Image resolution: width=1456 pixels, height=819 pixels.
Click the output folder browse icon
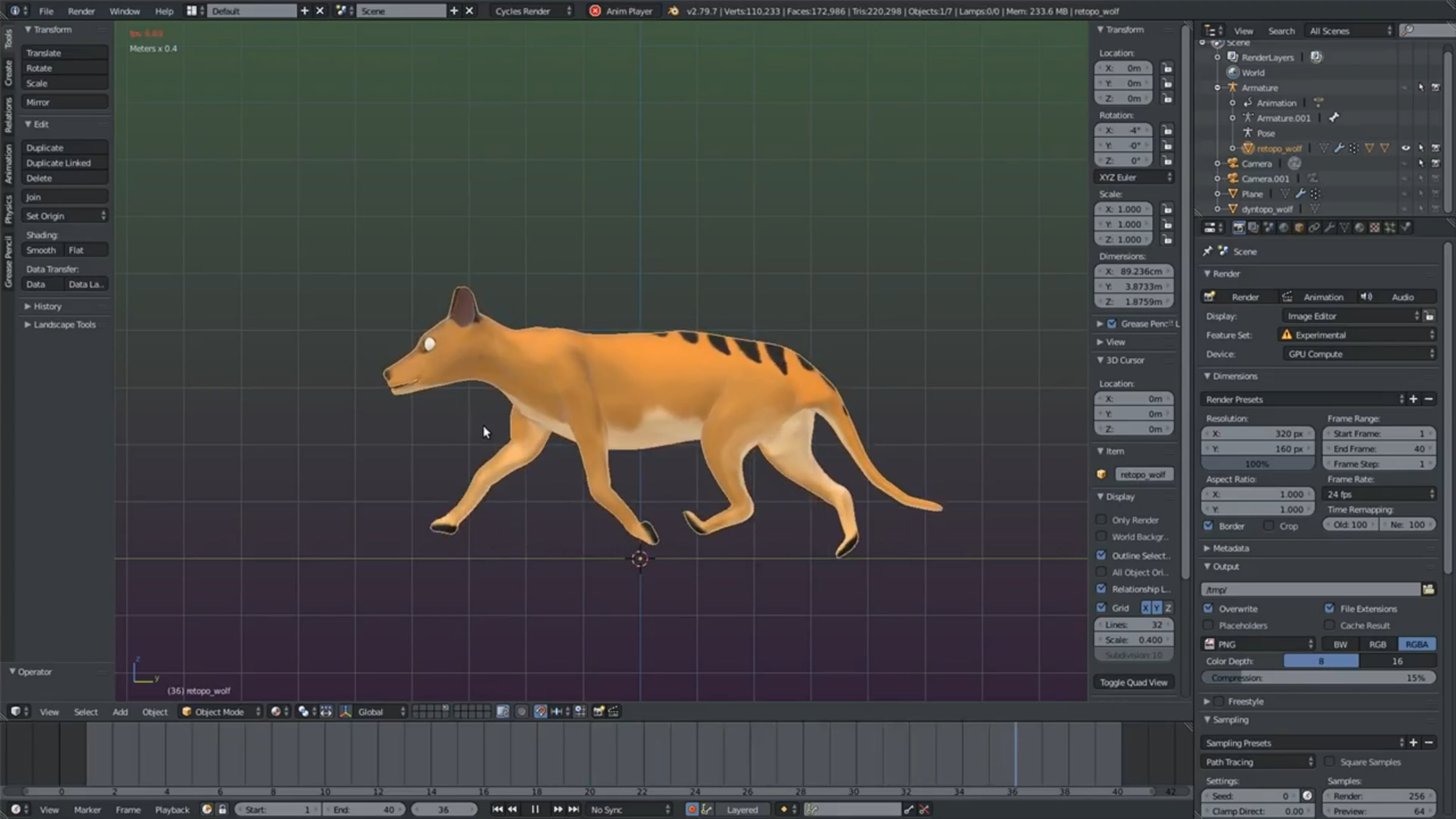click(x=1429, y=589)
